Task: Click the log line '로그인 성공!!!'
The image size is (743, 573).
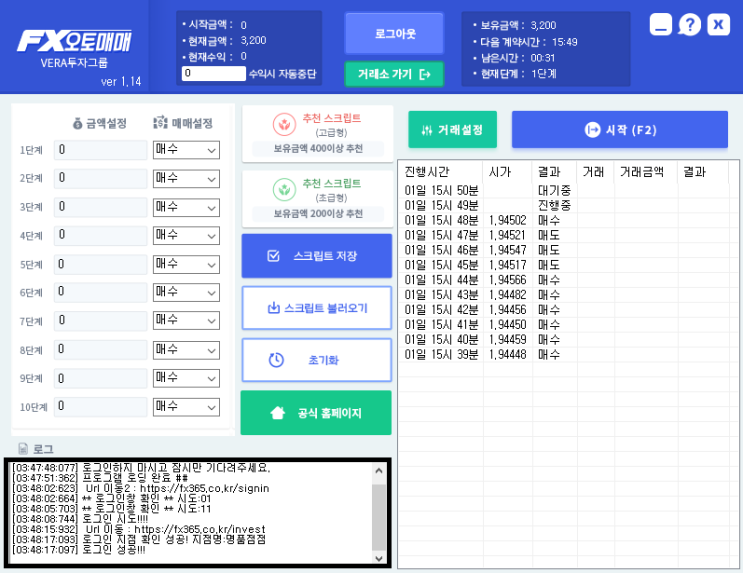Action: (79, 550)
